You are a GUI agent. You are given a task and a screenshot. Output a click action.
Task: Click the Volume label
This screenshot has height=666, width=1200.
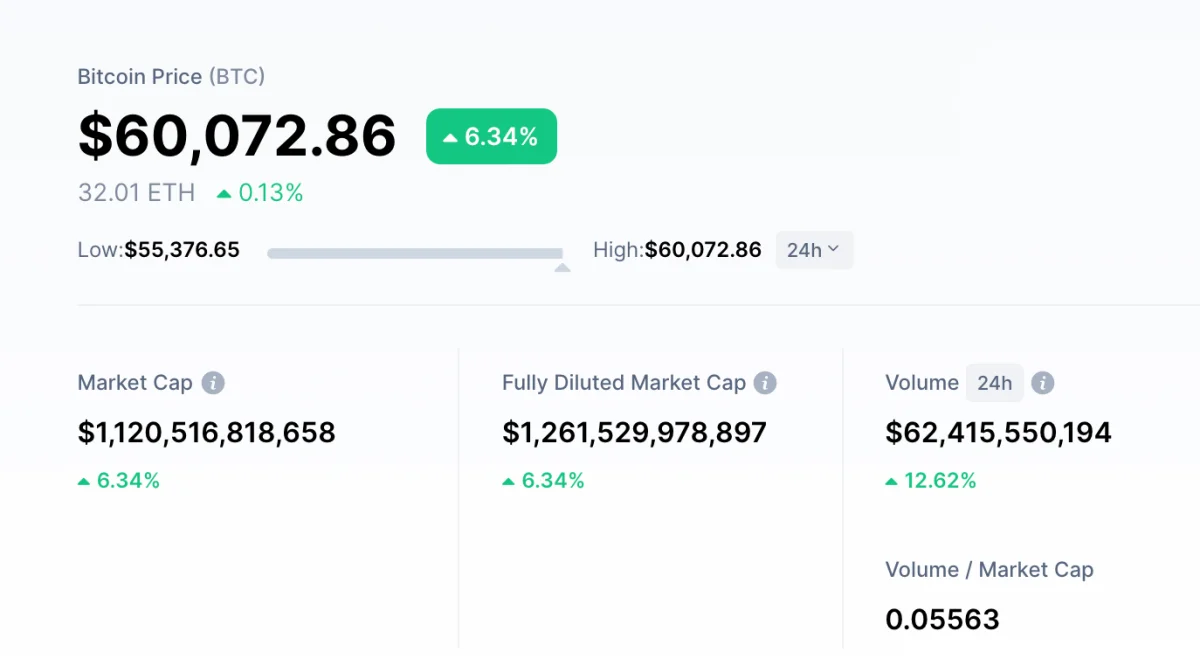tap(922, 383)
